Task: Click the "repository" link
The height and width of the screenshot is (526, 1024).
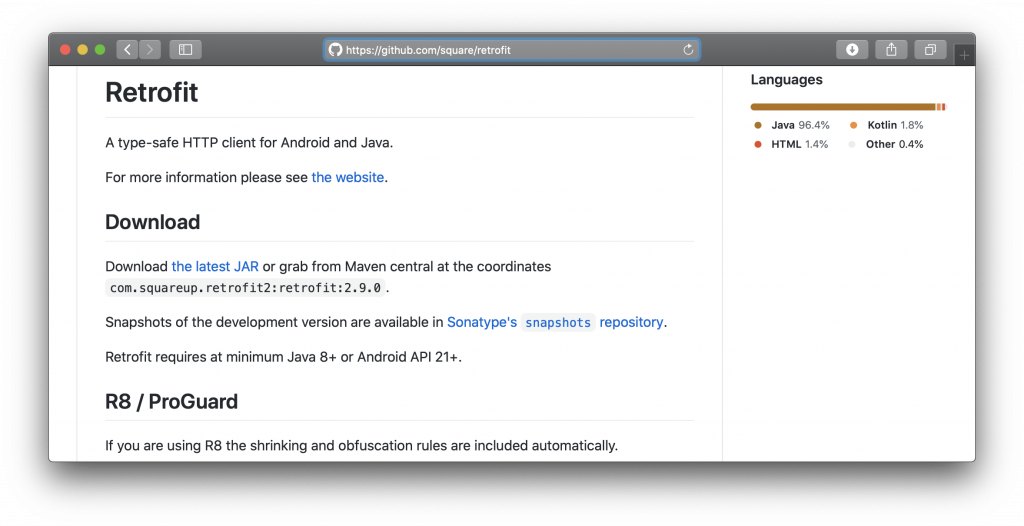Action: pos(631,322)
